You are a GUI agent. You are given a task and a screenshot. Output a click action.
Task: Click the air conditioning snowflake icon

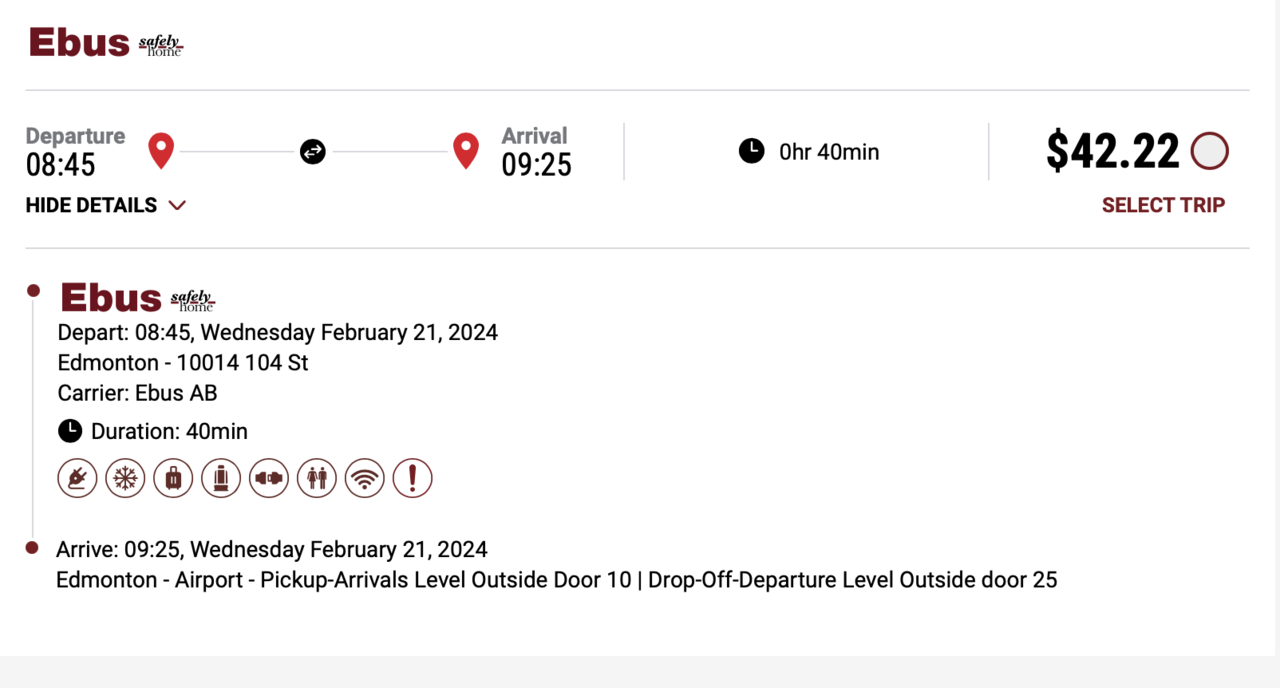point(126,478)
